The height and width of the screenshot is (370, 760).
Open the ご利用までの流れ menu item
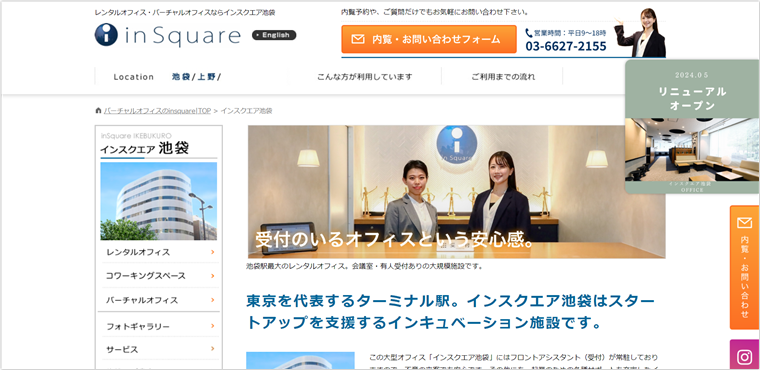[503, 77]
